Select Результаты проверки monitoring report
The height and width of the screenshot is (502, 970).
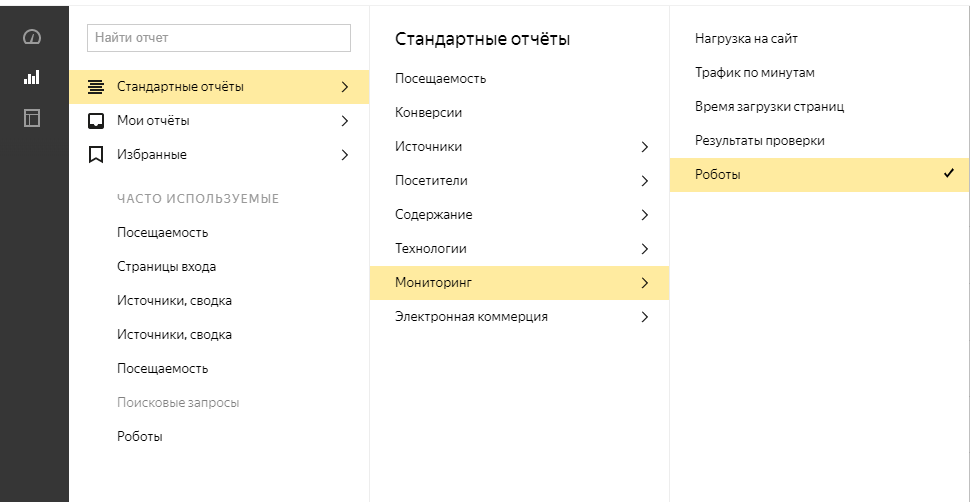pyautogui.click(x=759, y=141)
